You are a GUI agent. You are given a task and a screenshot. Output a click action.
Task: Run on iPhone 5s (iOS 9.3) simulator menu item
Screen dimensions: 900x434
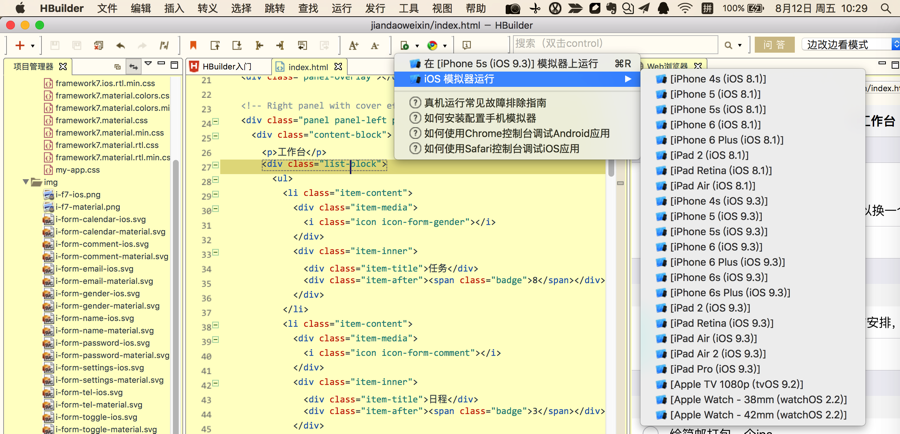[x=517, y=63]
